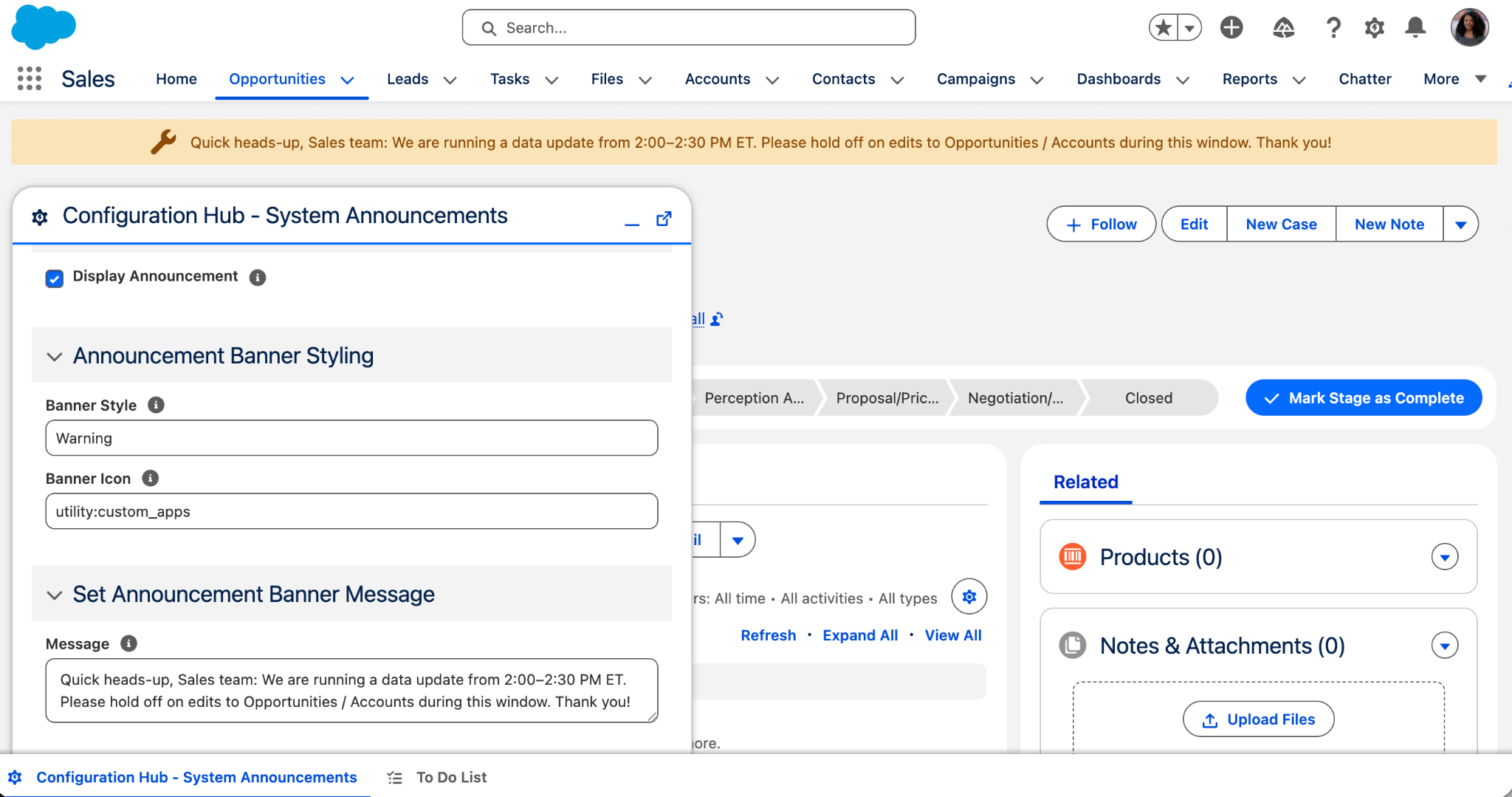The width and height of the screenshot is (1512, 797).
Task: View notifications via the bell icon
Action: (1415, 27)
